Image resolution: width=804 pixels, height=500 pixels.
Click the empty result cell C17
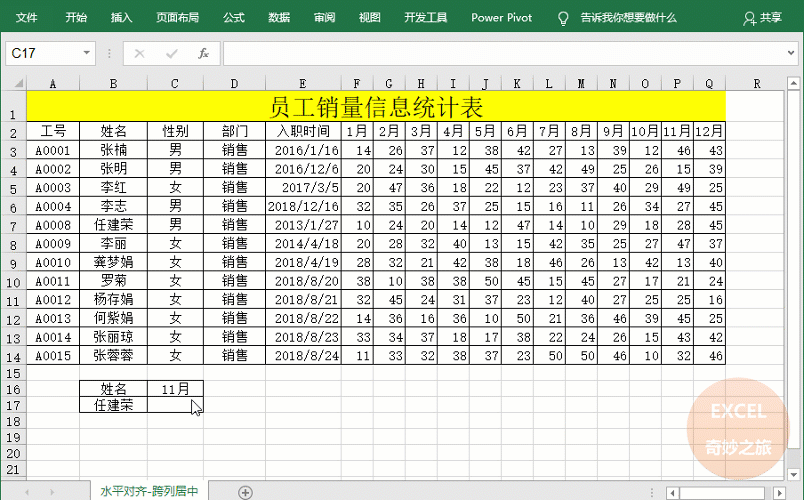[175, 405]
